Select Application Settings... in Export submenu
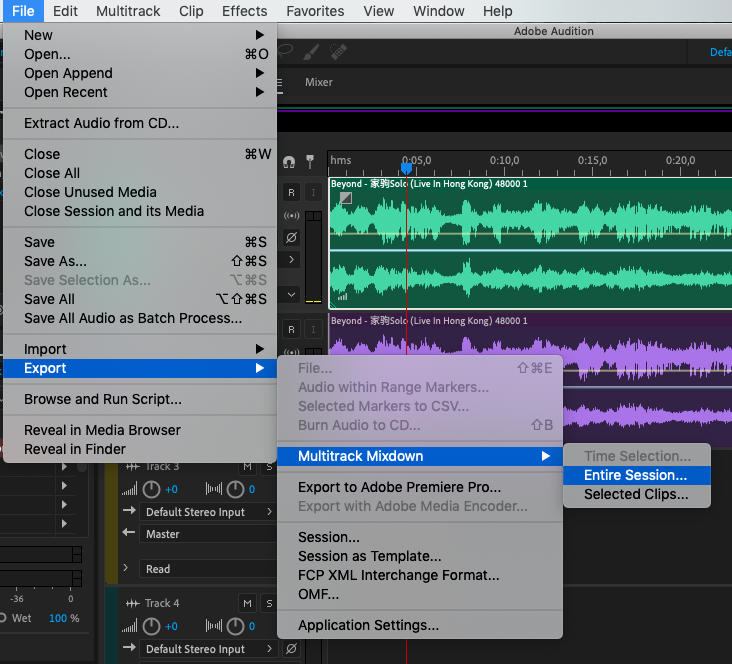This screenshot has width=732, height=664. point(368,625)
